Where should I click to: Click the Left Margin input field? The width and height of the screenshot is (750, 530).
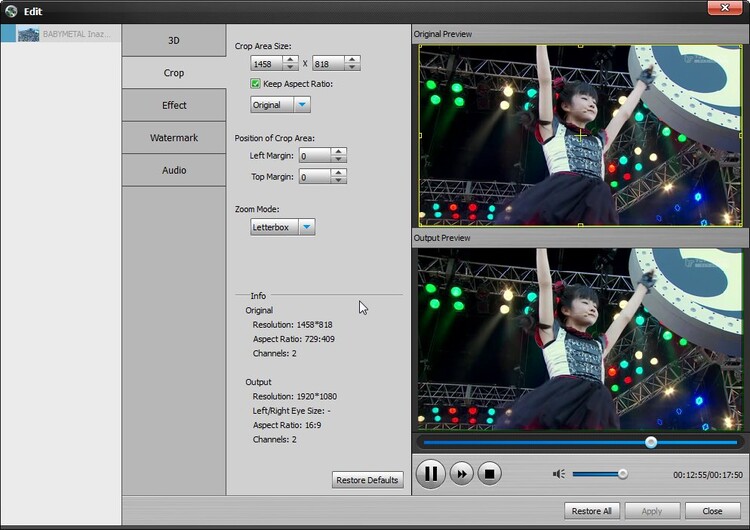pos(315,155)
